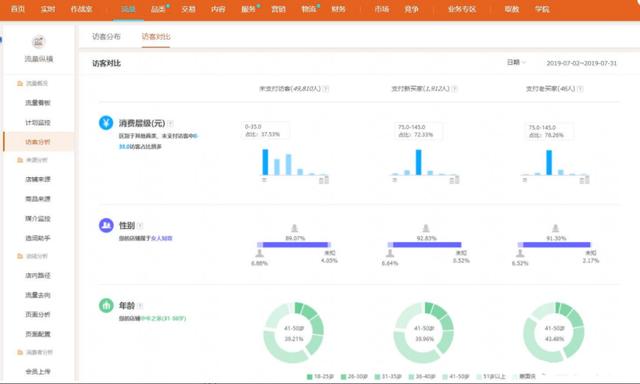Click info icon next to 性别
The height and width of the screenshot is (384, 640).
(x=140, y=225)
